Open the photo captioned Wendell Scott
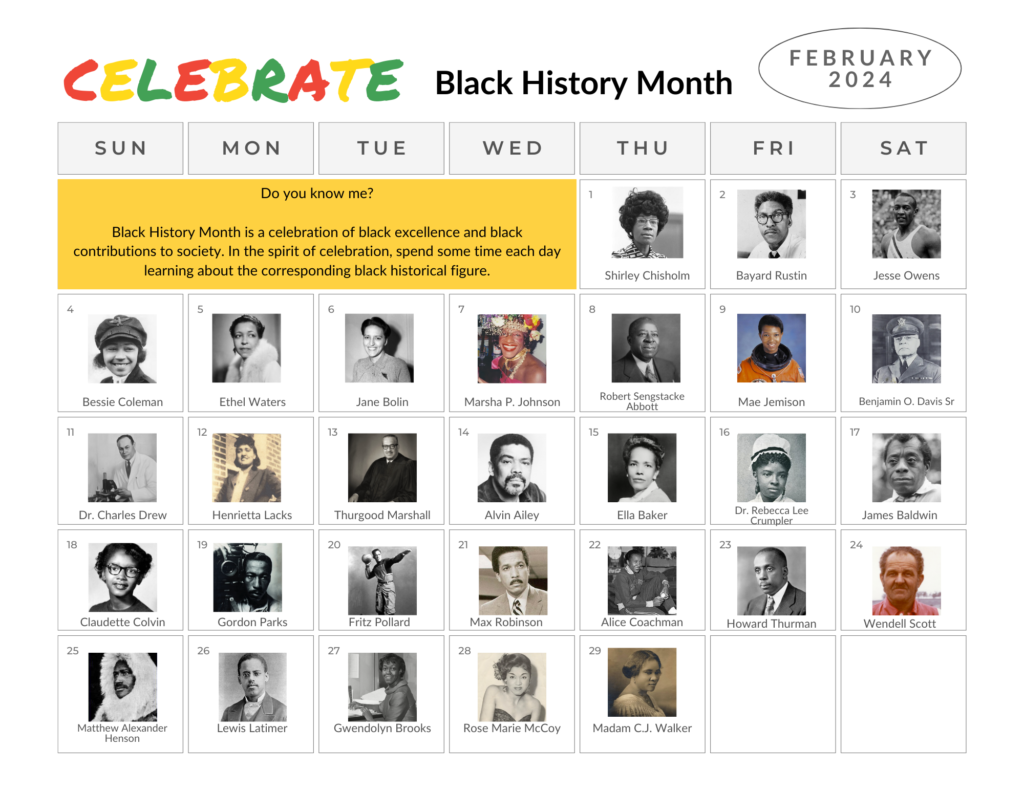The image size is (1024, 791). pos(906,580)
